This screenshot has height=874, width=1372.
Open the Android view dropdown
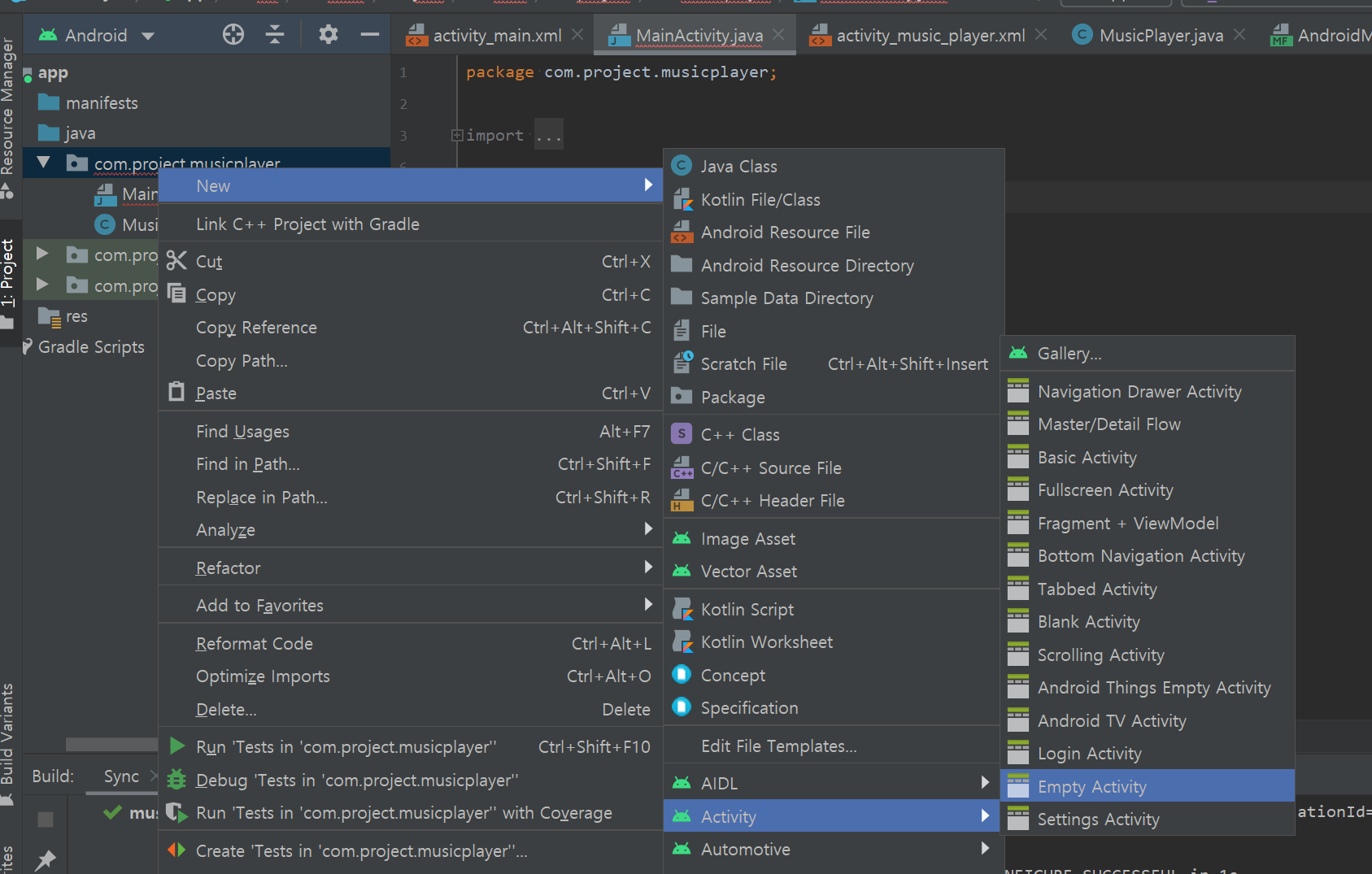[148, 36]
